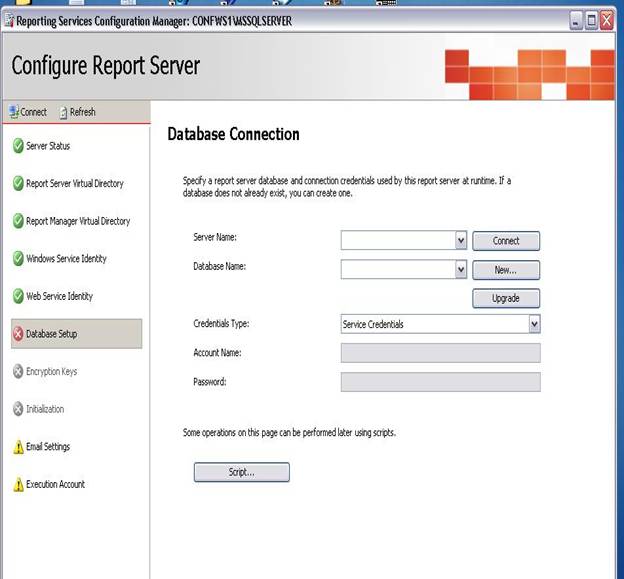The image size is (624, 579).
Task: Click the grey icon beside Encryption Keys
Action: (x=18, y=371)
